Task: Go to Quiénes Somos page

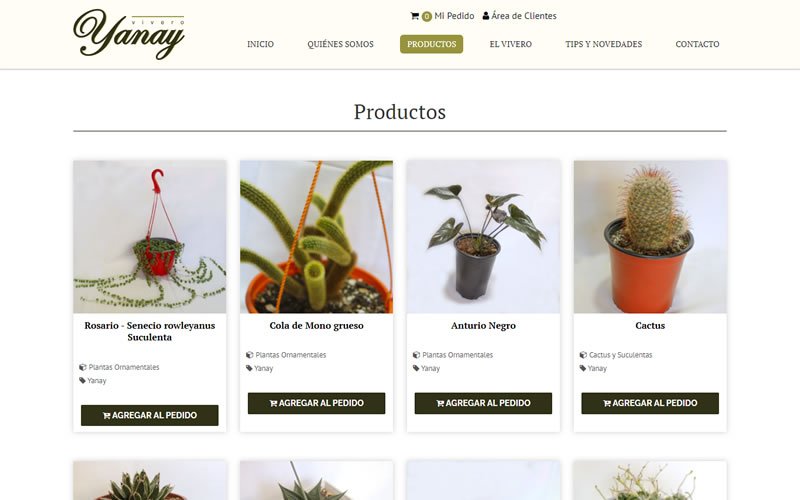Action: pos(340,44)
